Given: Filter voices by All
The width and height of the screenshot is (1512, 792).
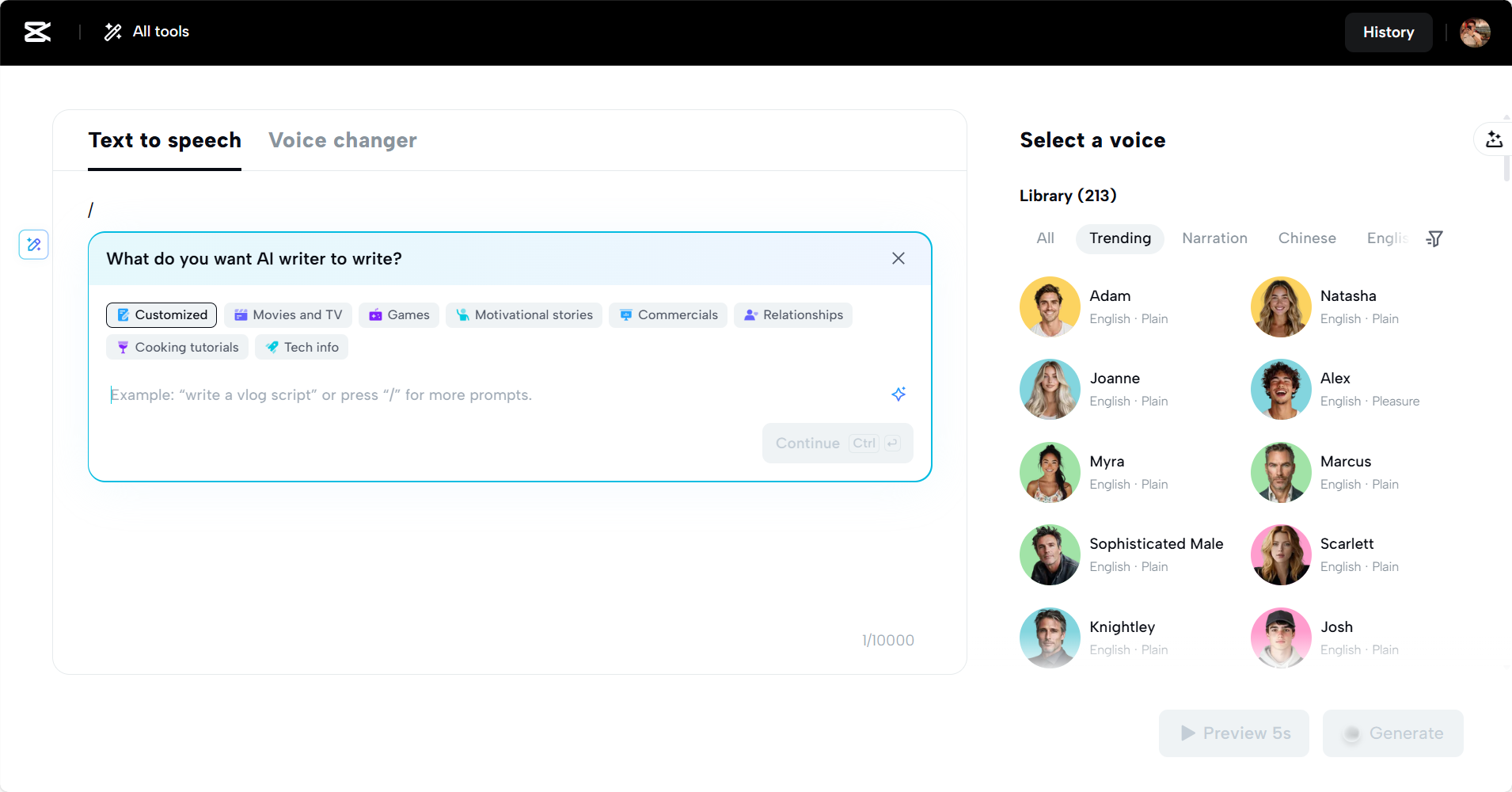Looking at the screenshot, I should coord(1045,238).
